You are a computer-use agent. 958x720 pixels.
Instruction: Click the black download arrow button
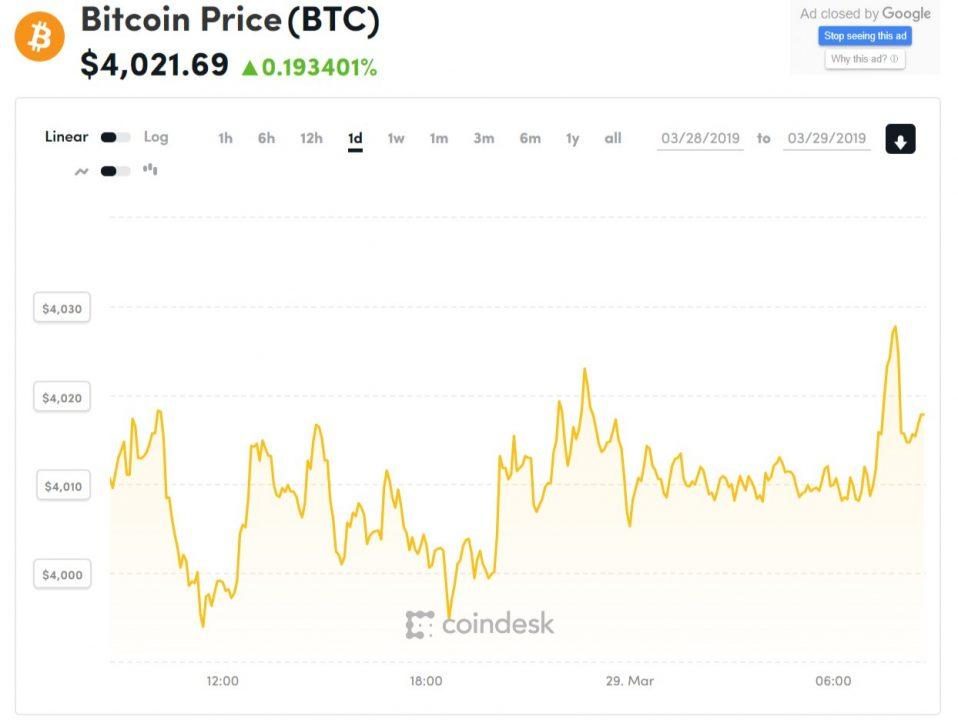(900, 139)
